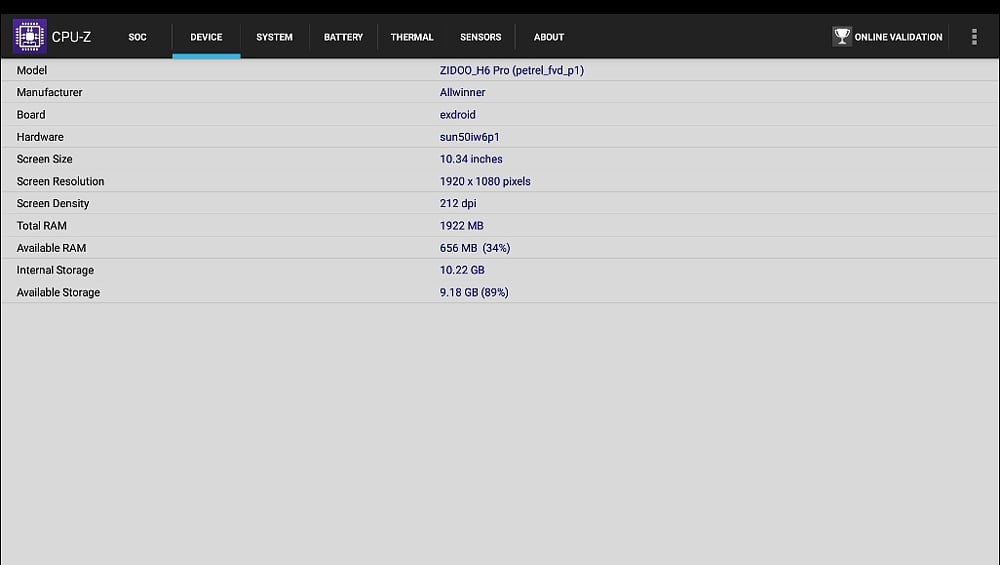Screen dimensions: 1000x565
Task: Click the 10.22 GB value
Action: 462,270
